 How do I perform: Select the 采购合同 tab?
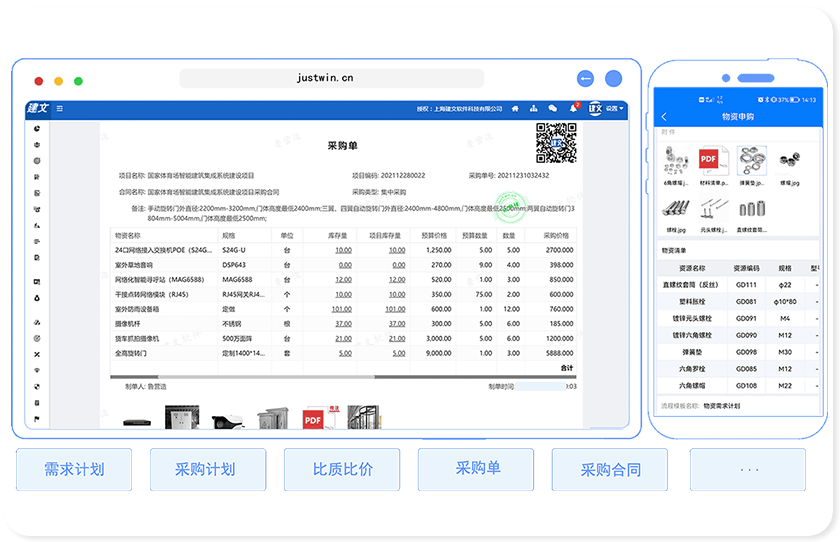coord(610,469)
